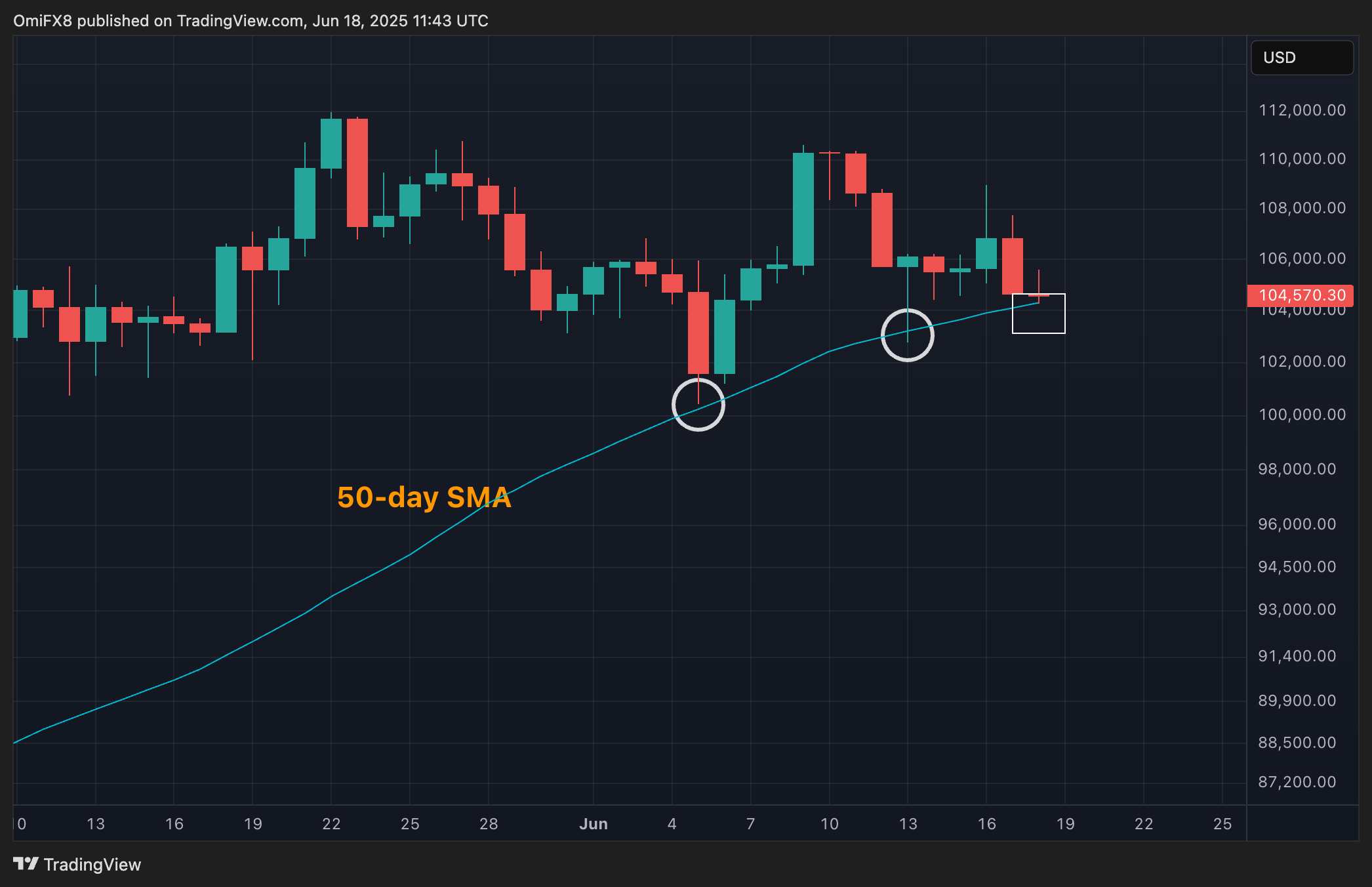
Task: Click the 7 date on time axis
Action: coord(751,824)
